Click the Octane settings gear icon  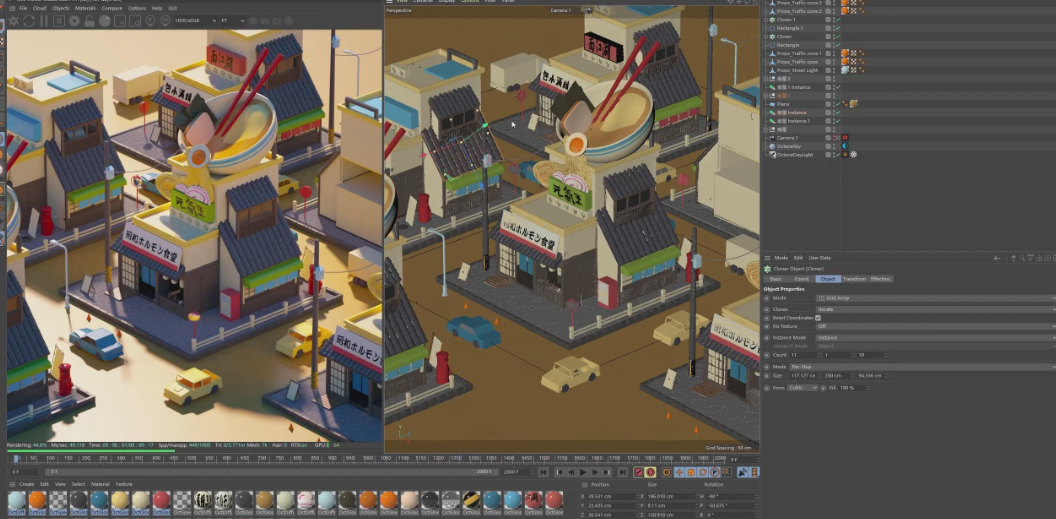75,20
